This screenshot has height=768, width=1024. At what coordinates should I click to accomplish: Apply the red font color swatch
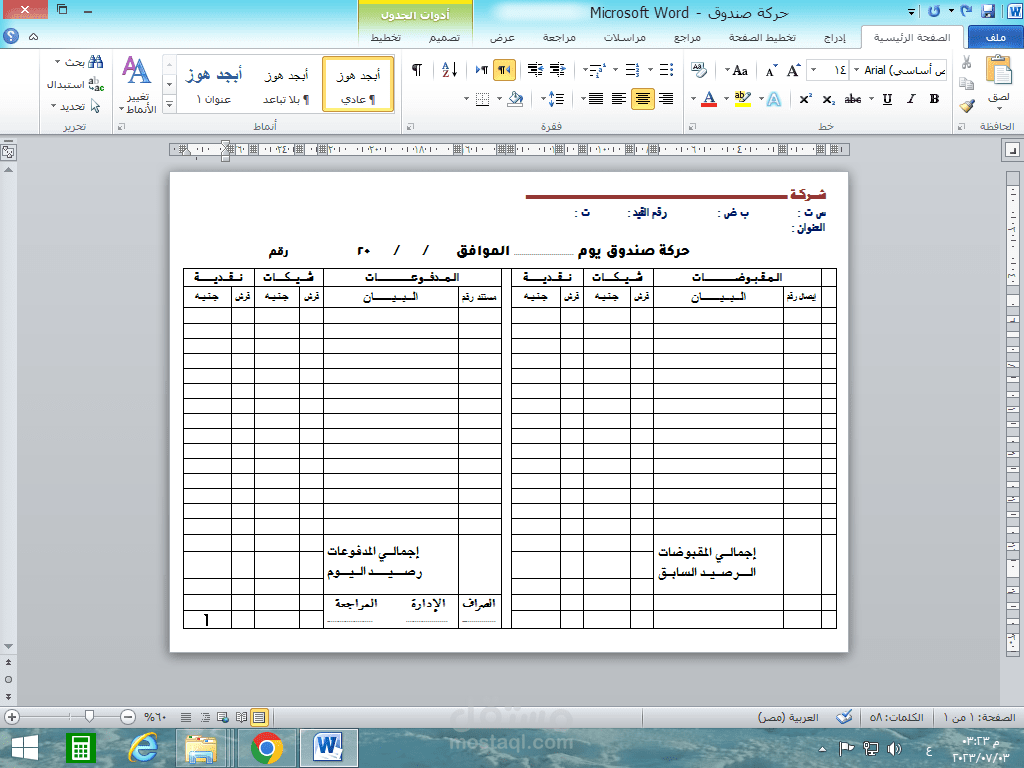click(x=709, y=99)
